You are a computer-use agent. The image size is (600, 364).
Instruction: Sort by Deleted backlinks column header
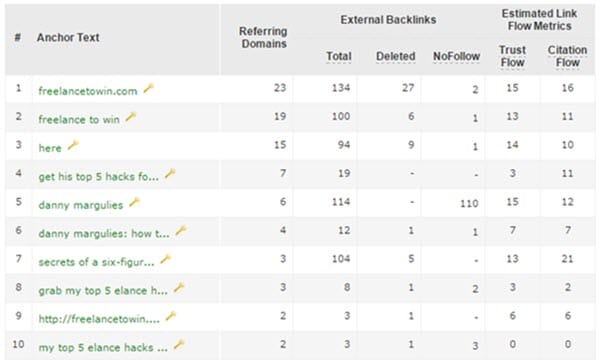point(395,56)
